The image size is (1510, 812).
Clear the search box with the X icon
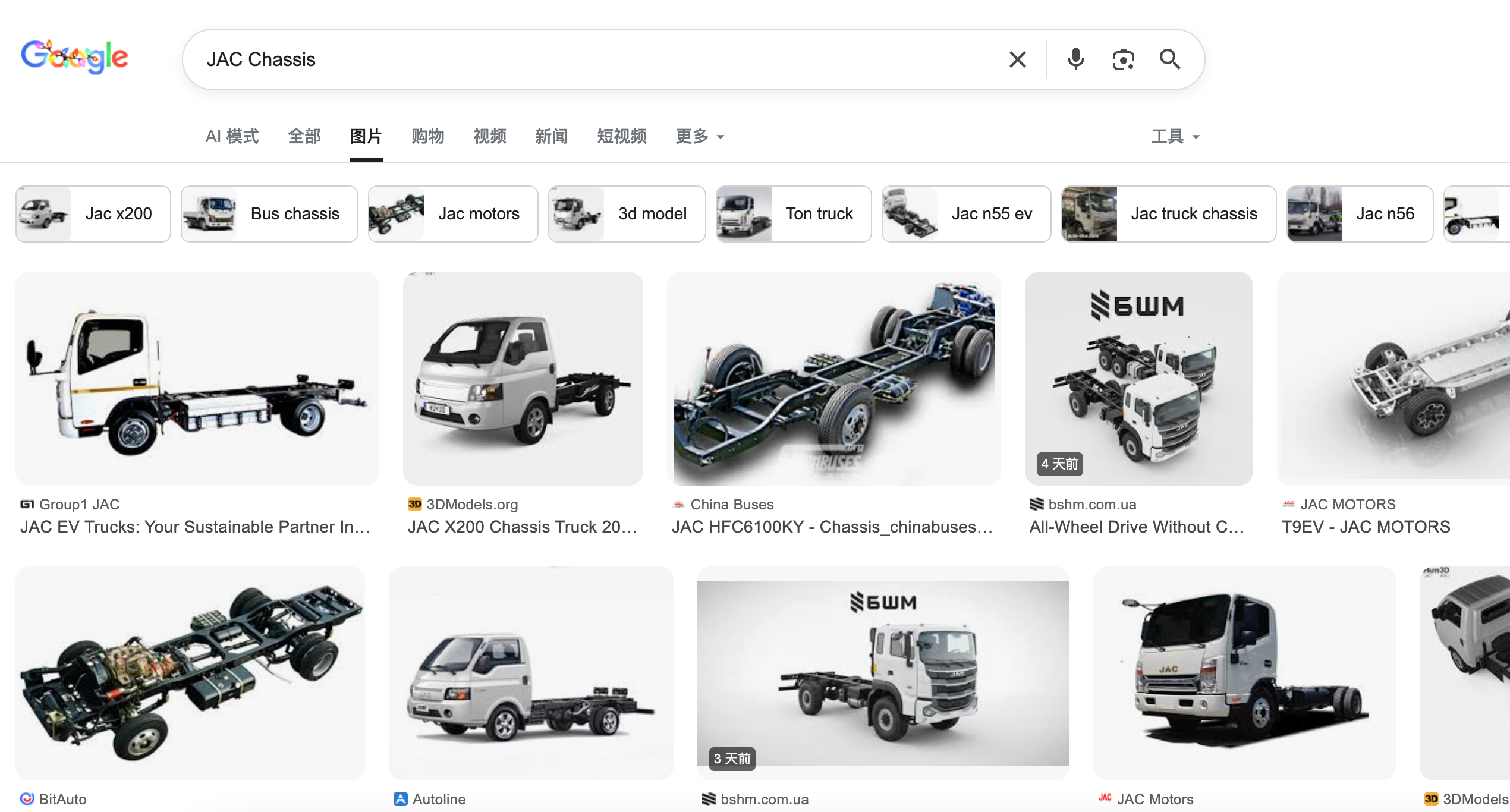(x=1017, y=59)
